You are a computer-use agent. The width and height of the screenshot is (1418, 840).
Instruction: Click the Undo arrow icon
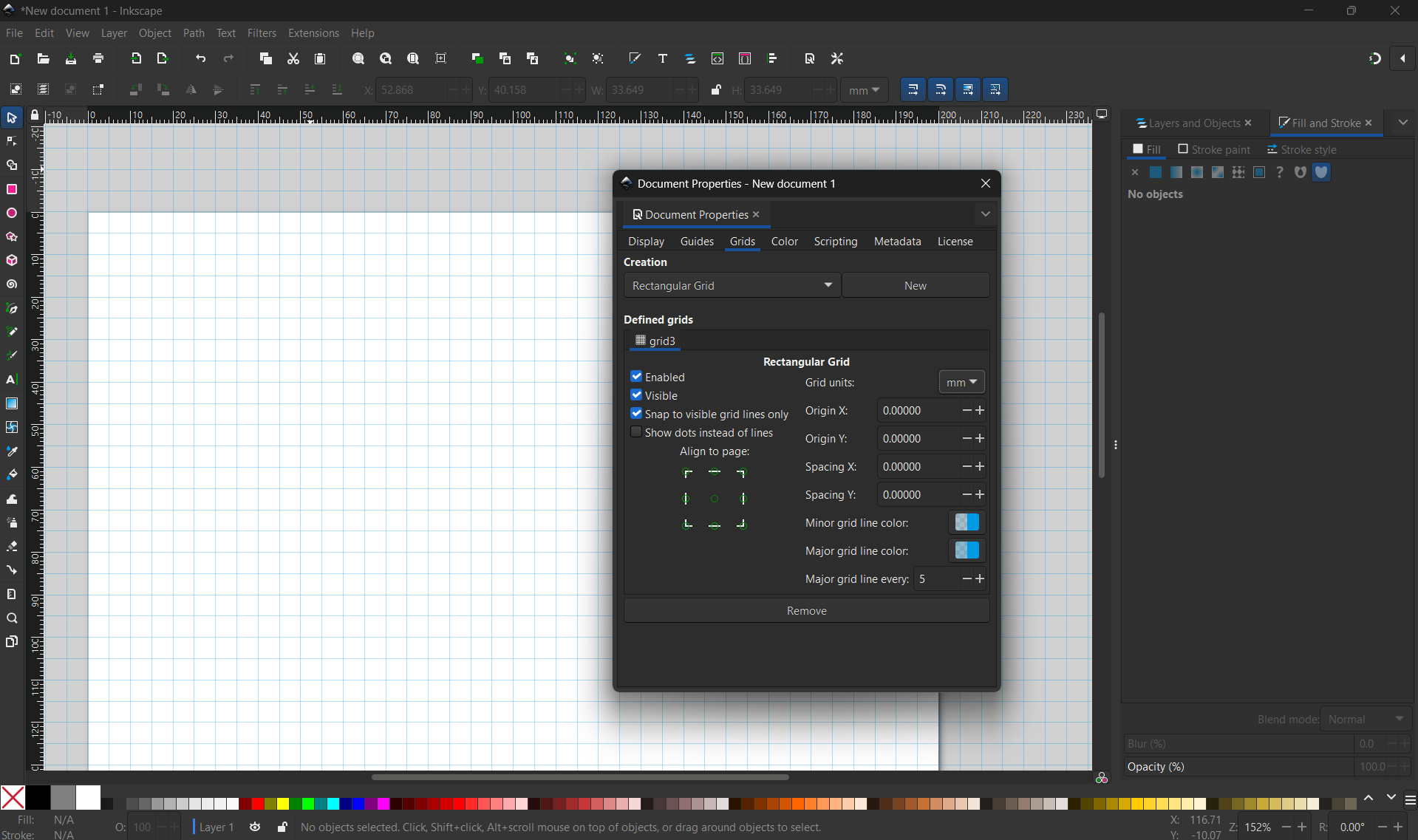coord(200,58)
